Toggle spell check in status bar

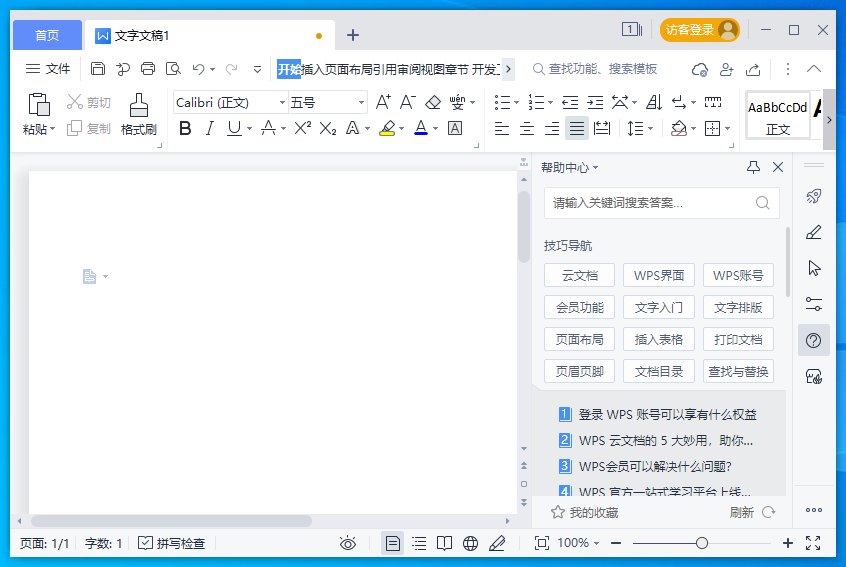pyautogui.click(x=172, y=543)
